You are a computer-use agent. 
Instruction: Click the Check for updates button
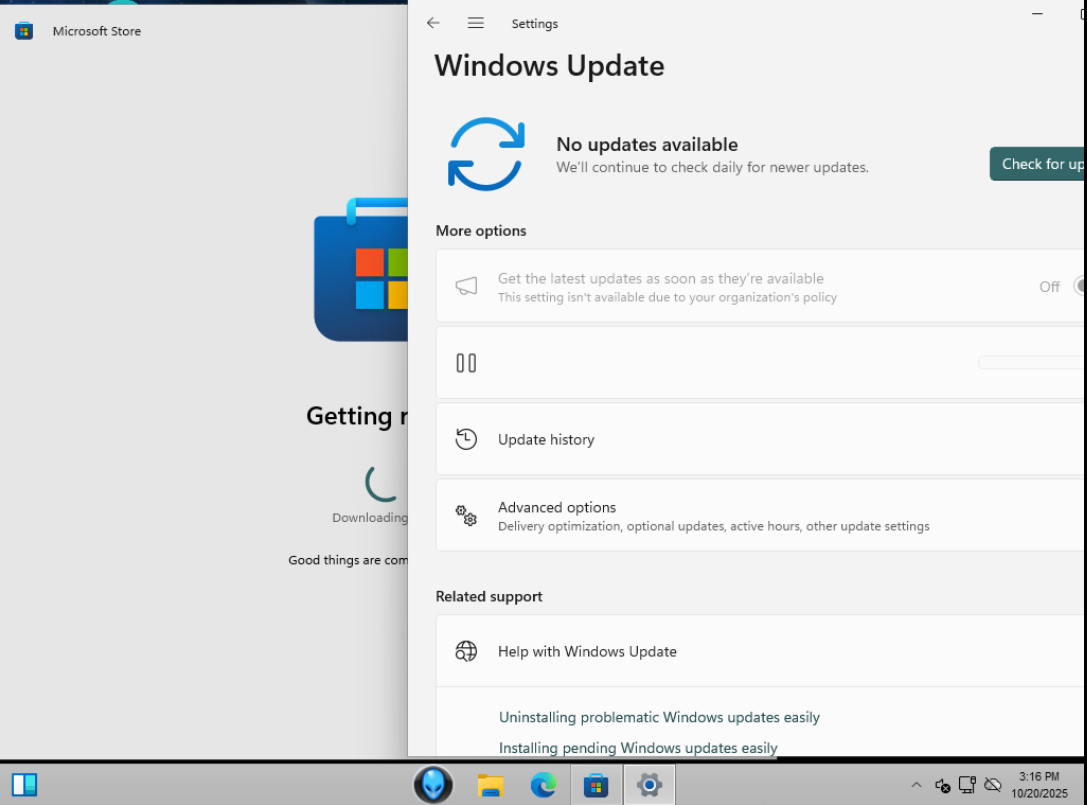coord(1037,164)
